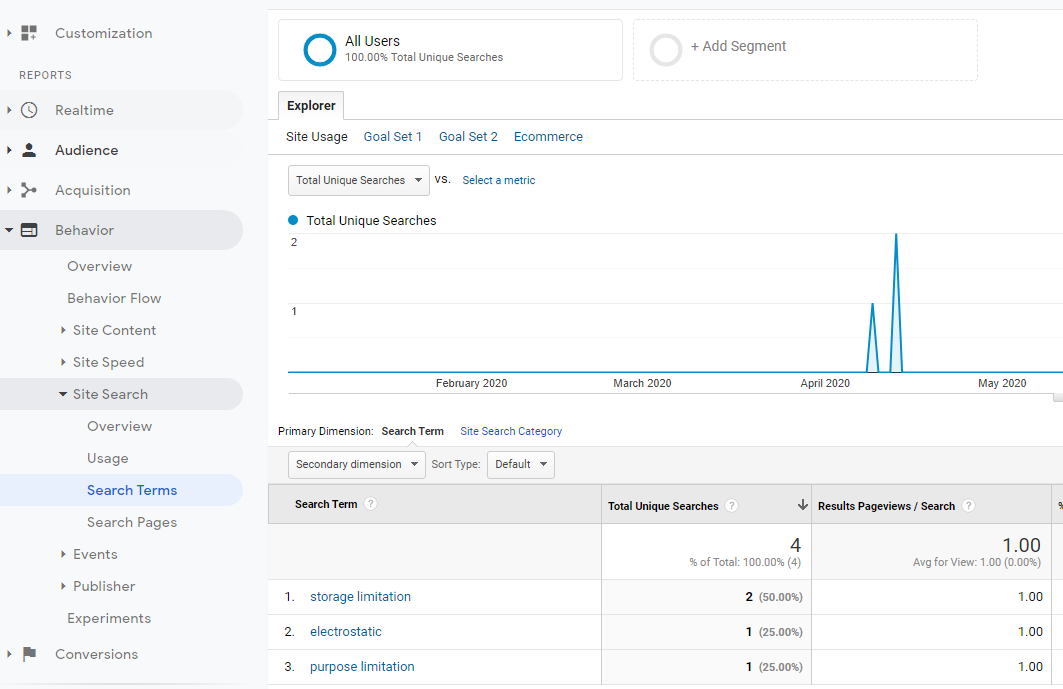
Task: Expand the Site Content submenu
Action: [x=63, y=330]
